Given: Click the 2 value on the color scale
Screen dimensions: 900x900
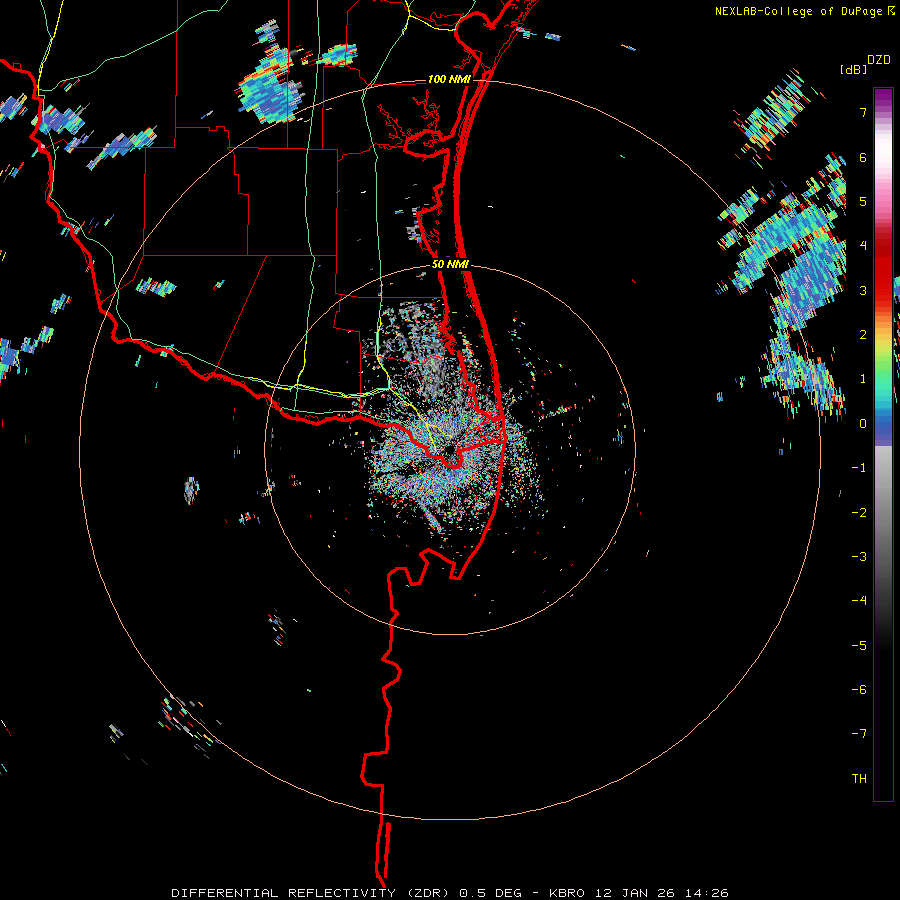Looking at the screenshot, I should pyautogui.click(x=863, y=335).
